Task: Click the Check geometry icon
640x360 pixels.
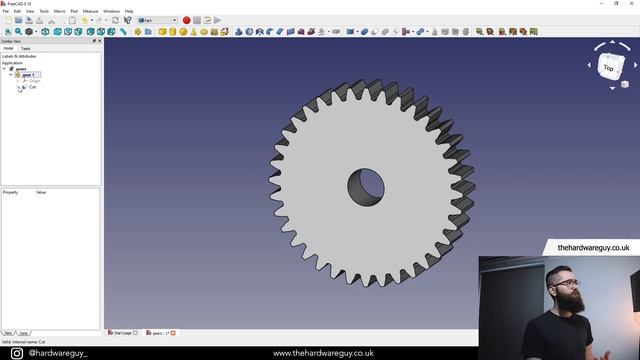Action: 434,31
